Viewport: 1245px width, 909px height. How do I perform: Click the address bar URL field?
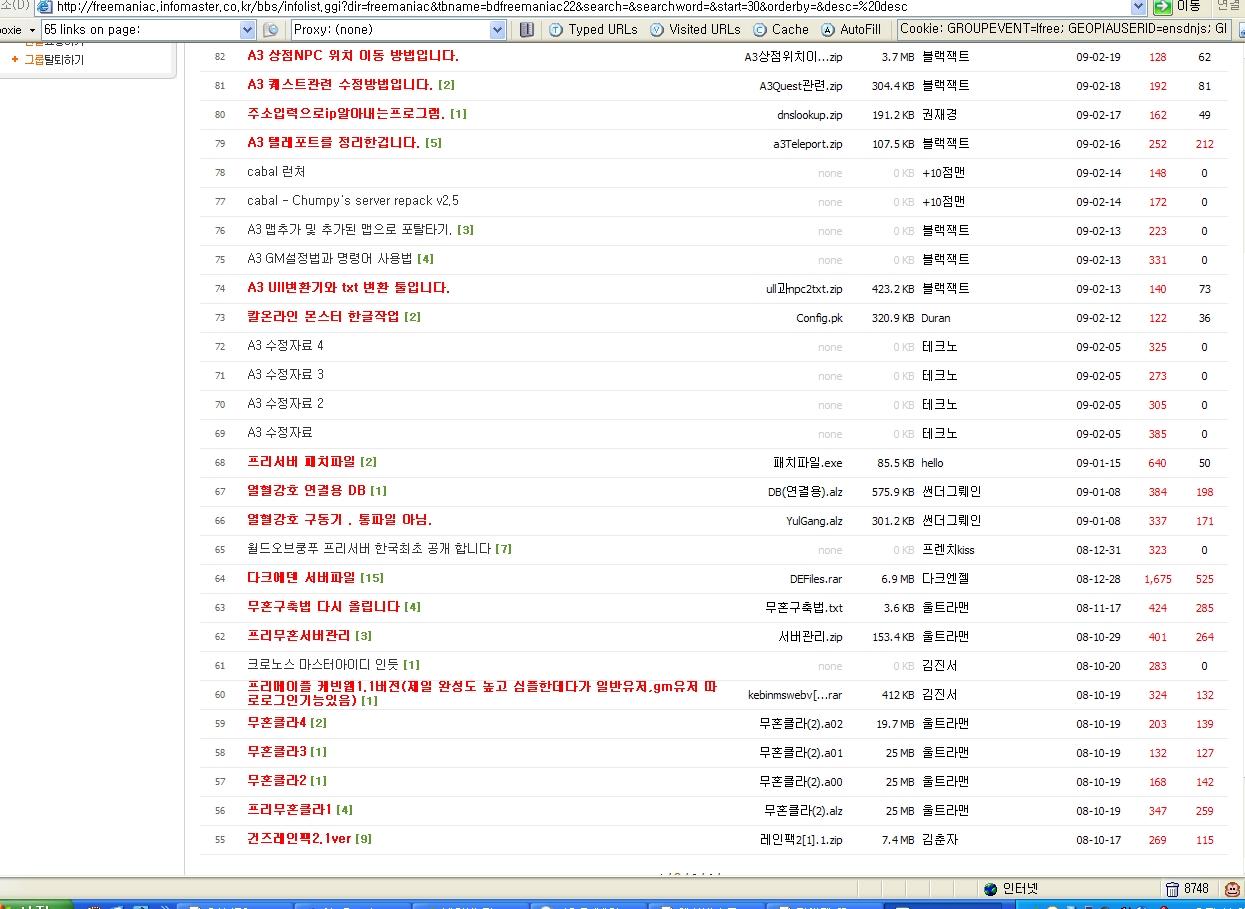tap(590, 6)
